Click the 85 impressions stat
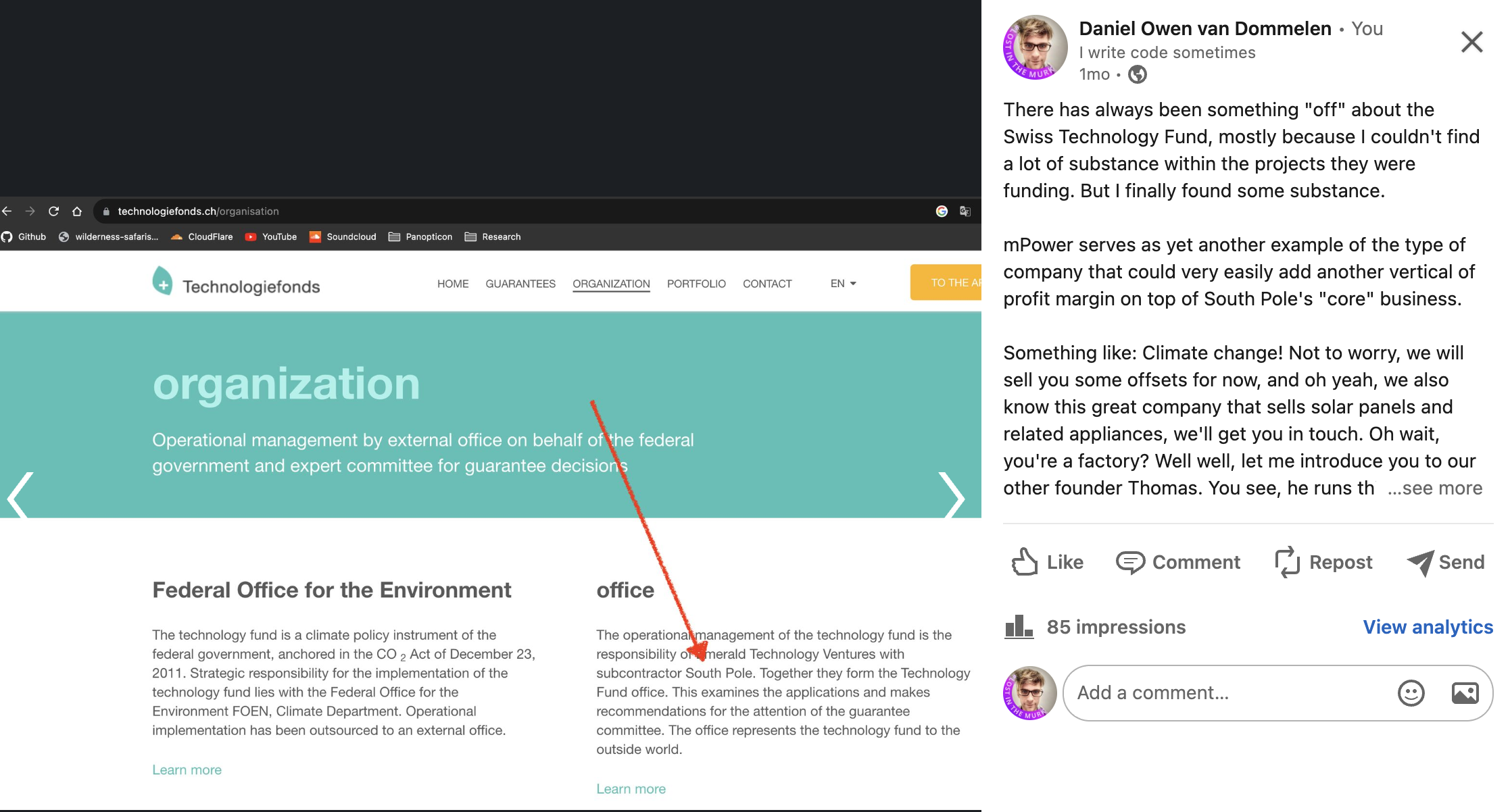 [x=1095, y=627]
